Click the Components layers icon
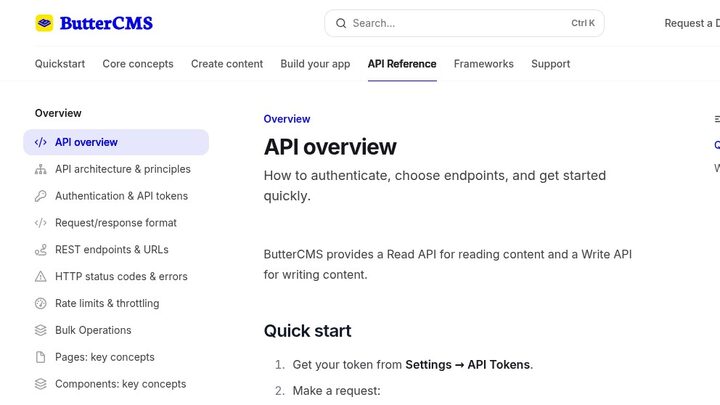 tap(40, 384)
